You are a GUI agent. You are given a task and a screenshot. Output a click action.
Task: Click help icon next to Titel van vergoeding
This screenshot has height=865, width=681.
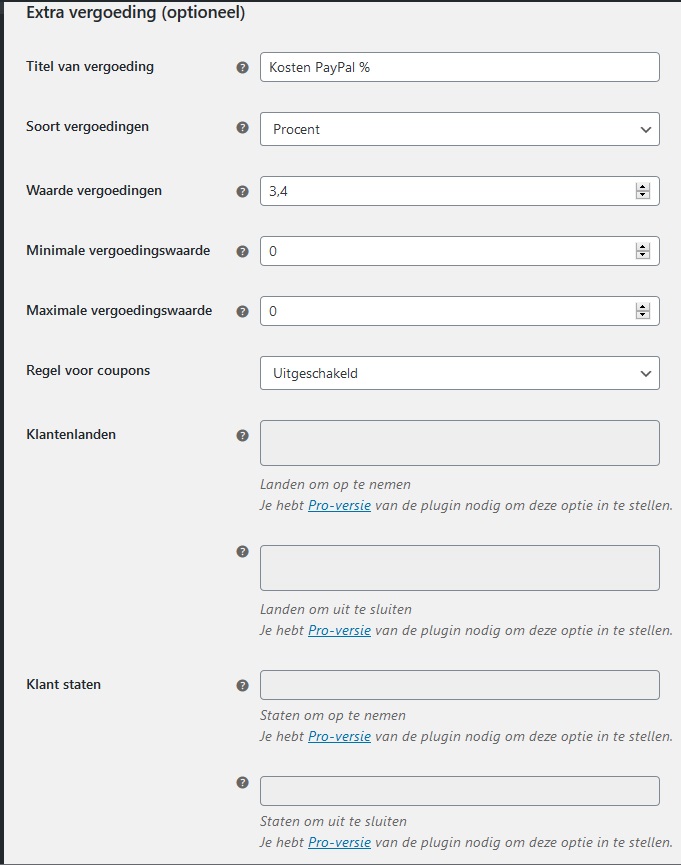pyautogui.click(x=242, y=68)
